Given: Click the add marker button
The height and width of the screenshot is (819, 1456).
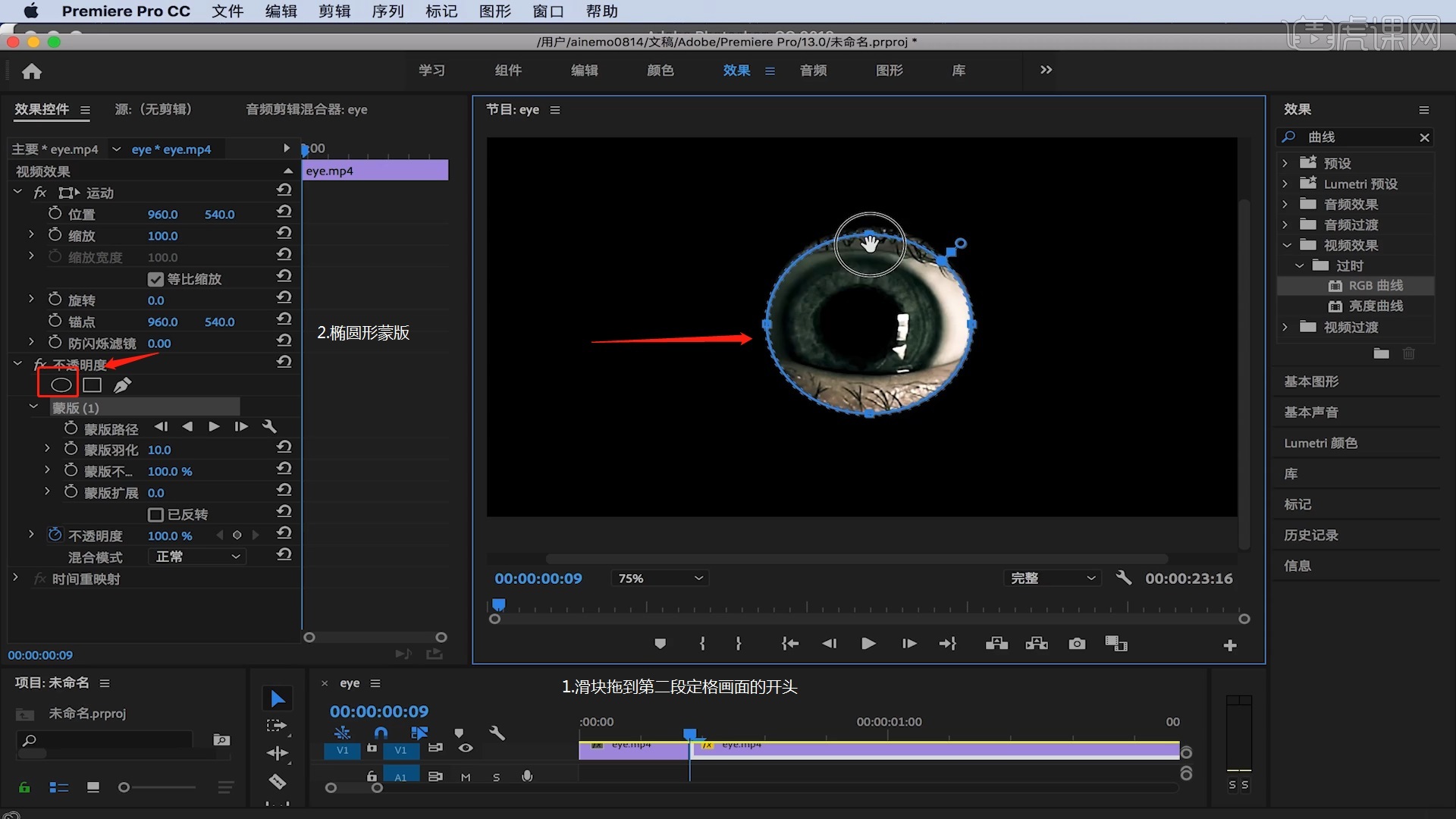Looking at the screenshot, I should [660, 644].
